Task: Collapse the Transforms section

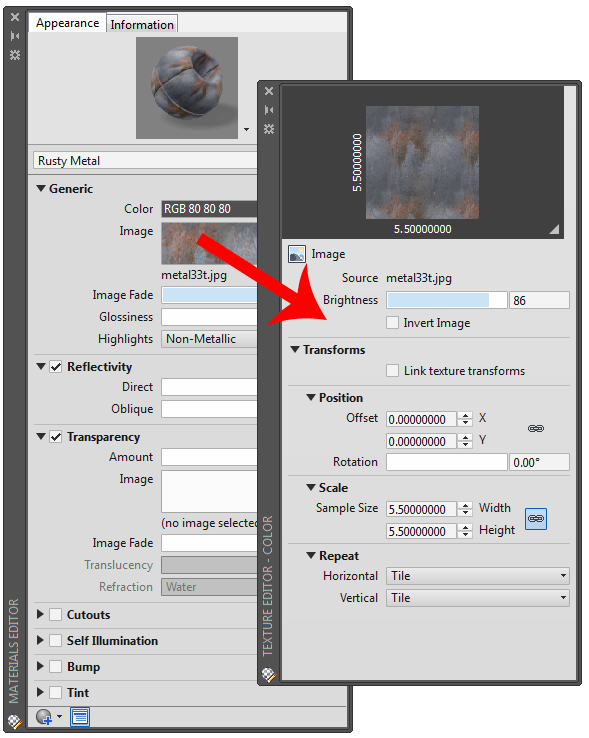Action: (295, 349)
